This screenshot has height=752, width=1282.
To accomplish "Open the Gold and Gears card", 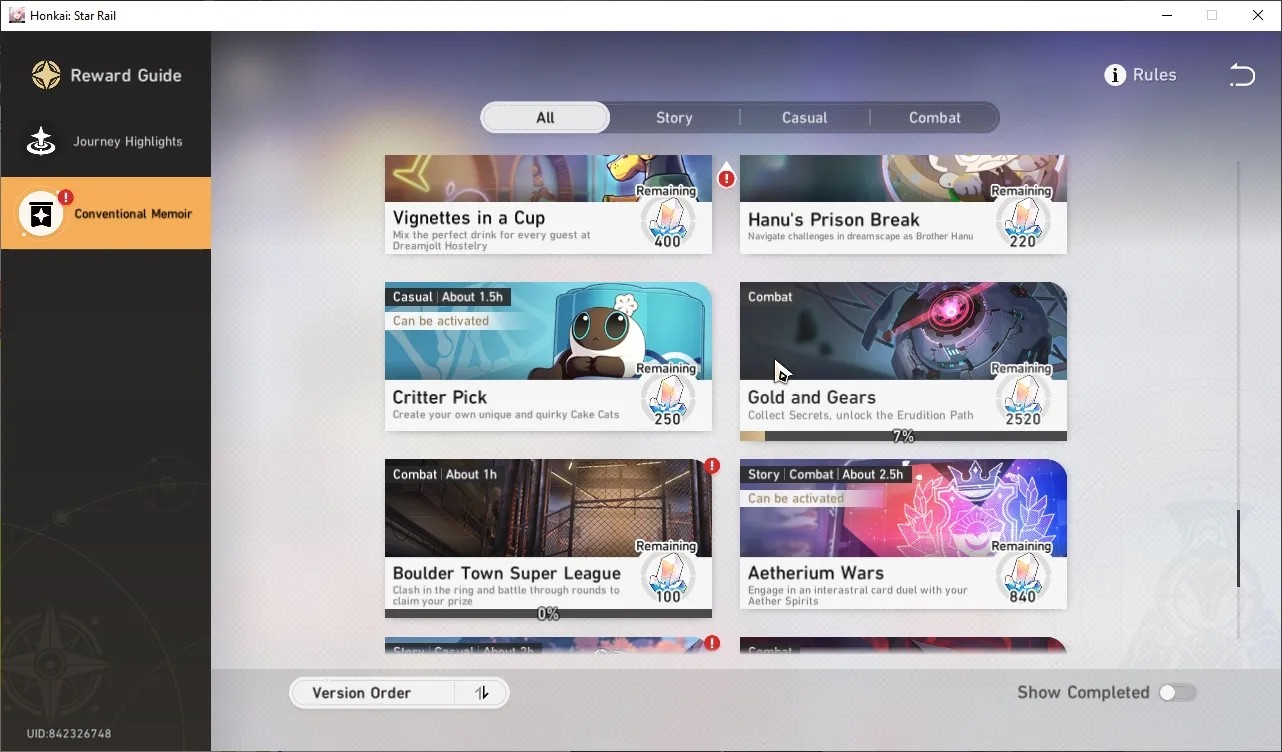I will 903,361.
